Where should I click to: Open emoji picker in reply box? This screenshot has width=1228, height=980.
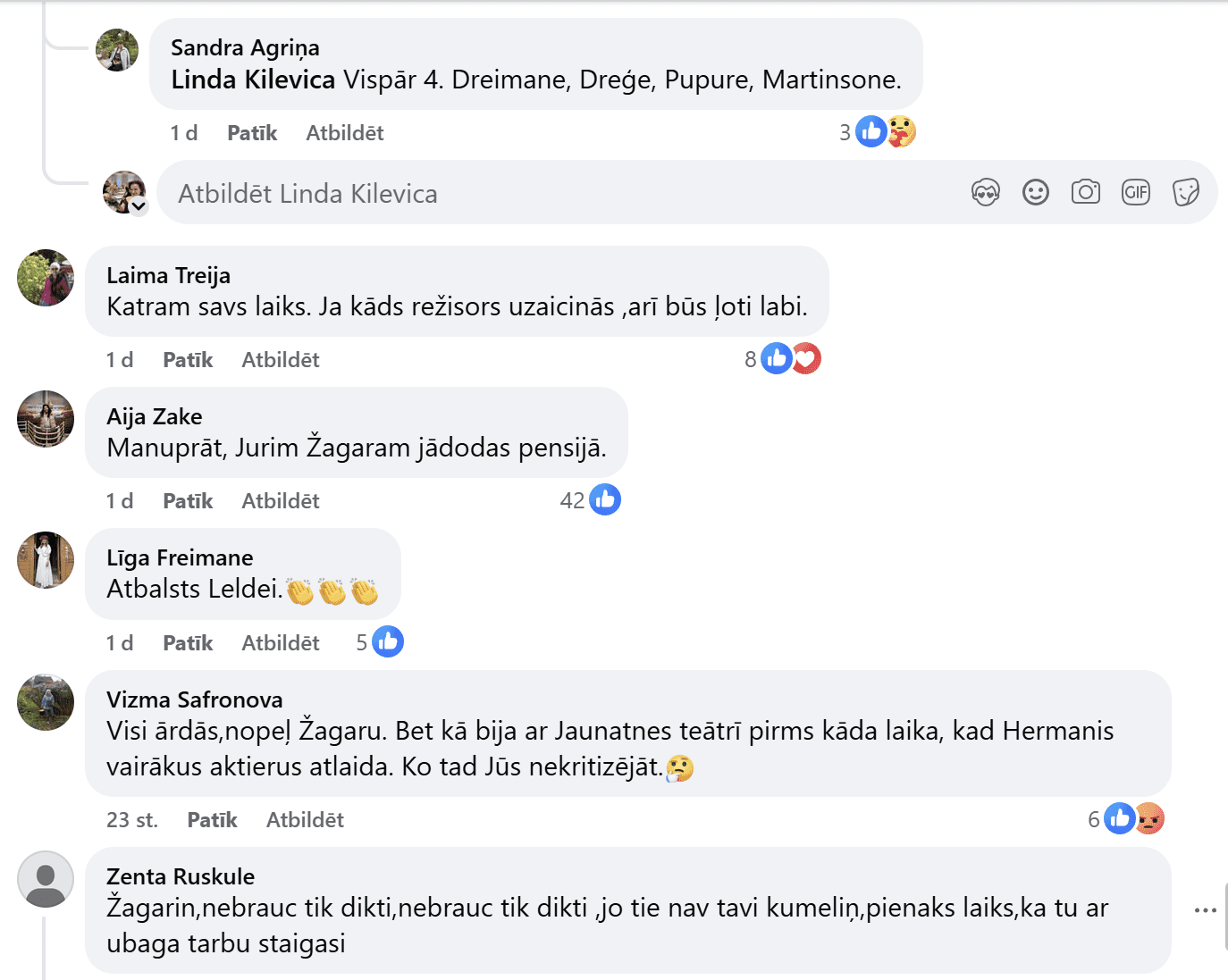[x=1035, y=192]
